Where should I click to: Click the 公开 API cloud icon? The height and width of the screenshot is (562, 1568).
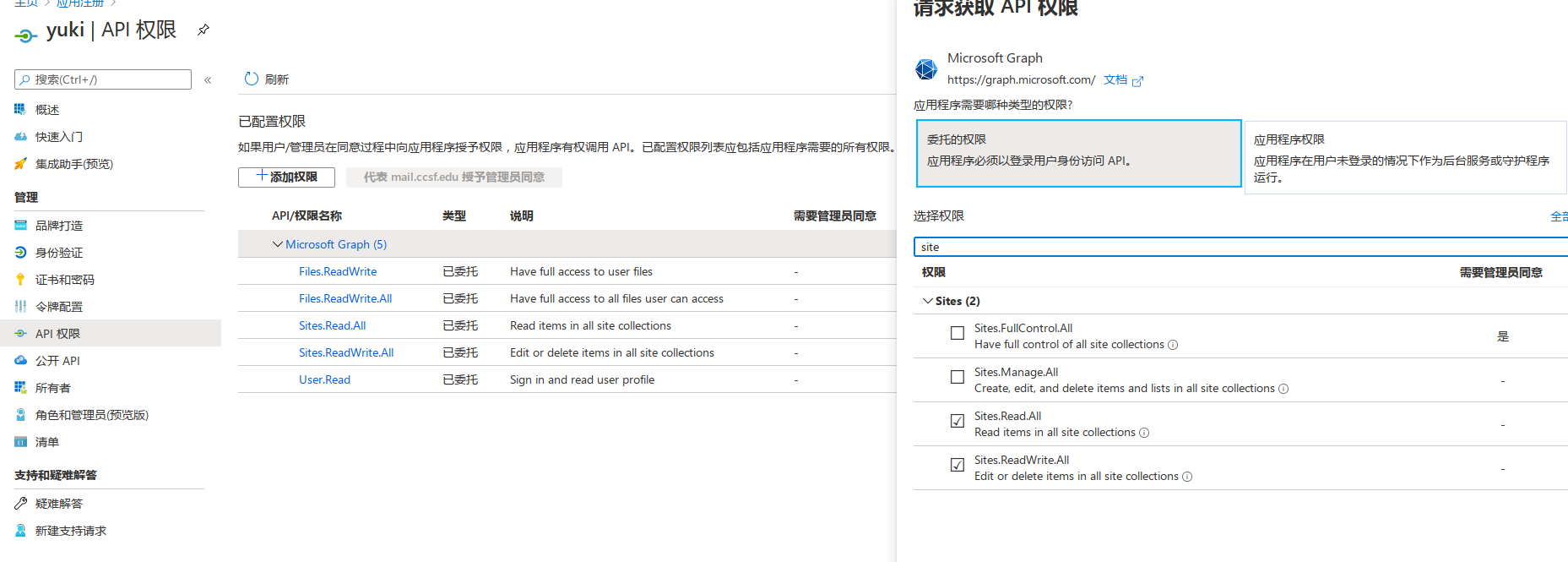click(20, 360)
